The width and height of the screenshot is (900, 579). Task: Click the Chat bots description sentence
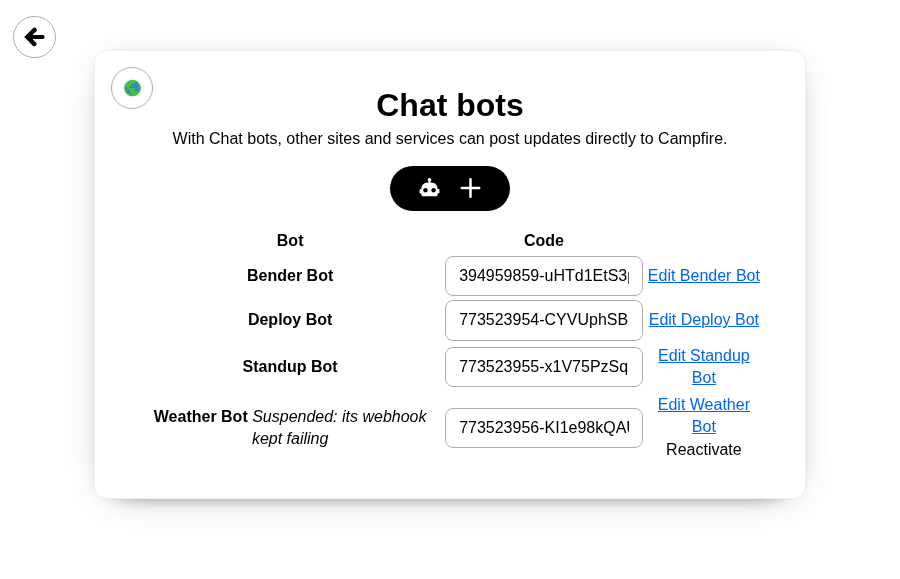tap(449, 139)
